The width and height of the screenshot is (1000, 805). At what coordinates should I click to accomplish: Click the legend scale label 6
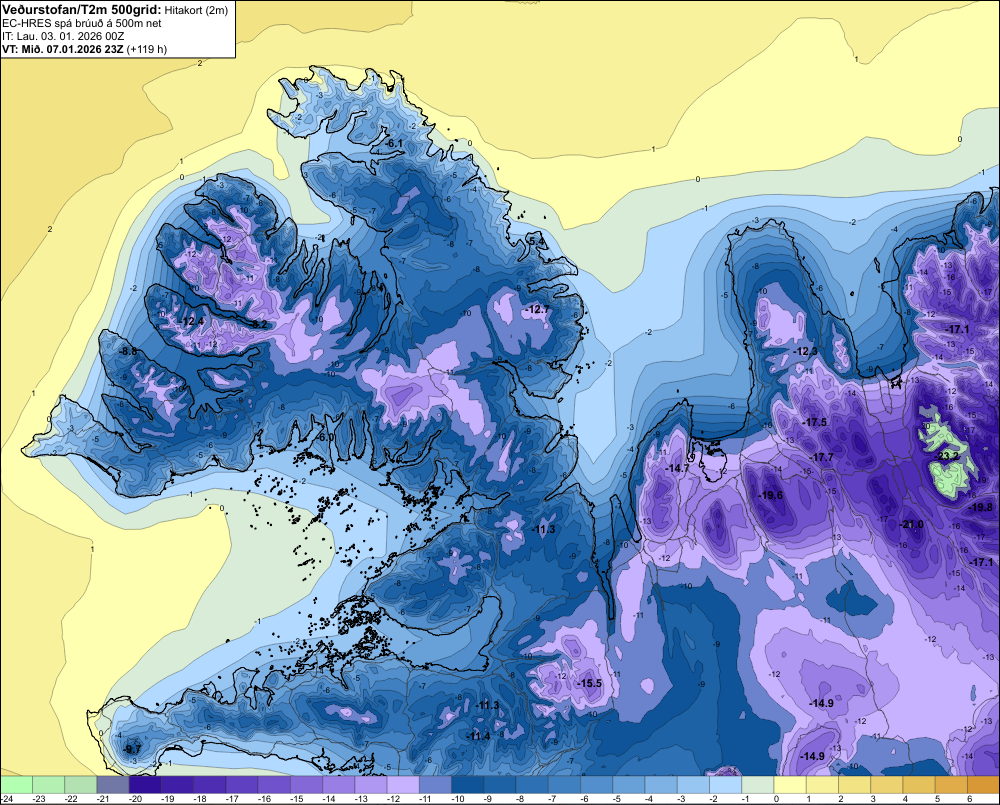pyautogui.click(x=970, y=799)
